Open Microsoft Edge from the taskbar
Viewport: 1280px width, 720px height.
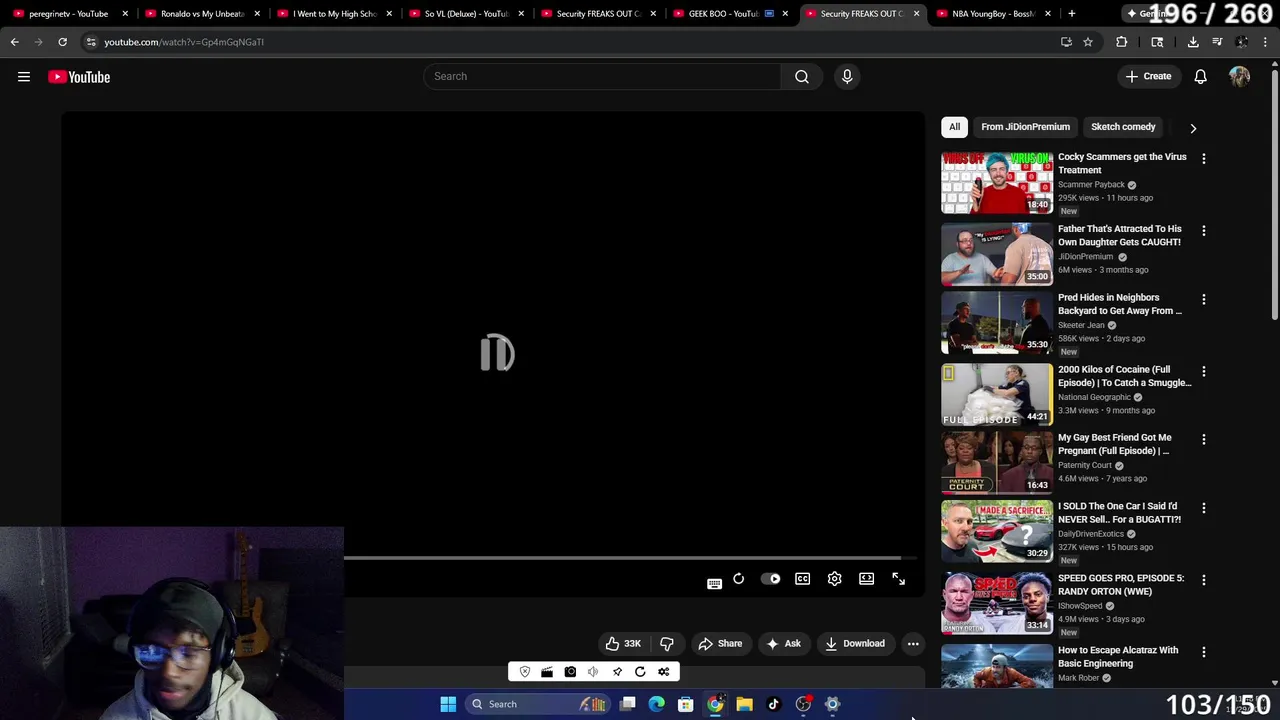656,704
